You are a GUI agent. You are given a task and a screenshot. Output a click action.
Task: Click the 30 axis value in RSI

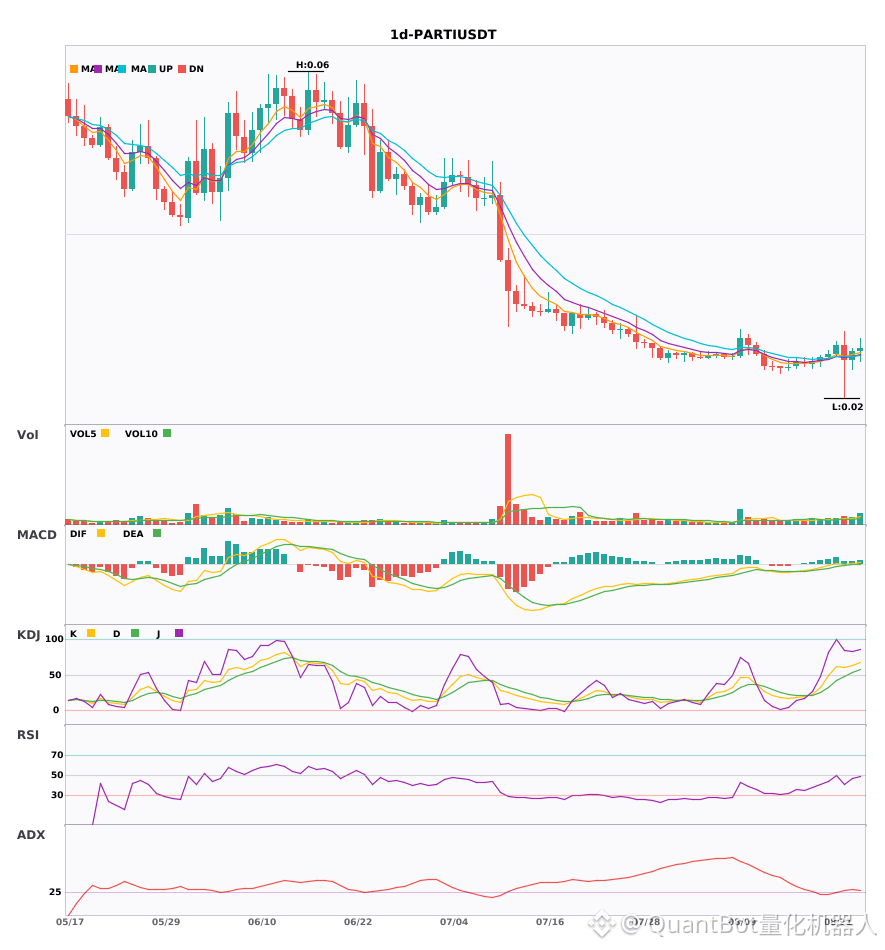(57, 795)
